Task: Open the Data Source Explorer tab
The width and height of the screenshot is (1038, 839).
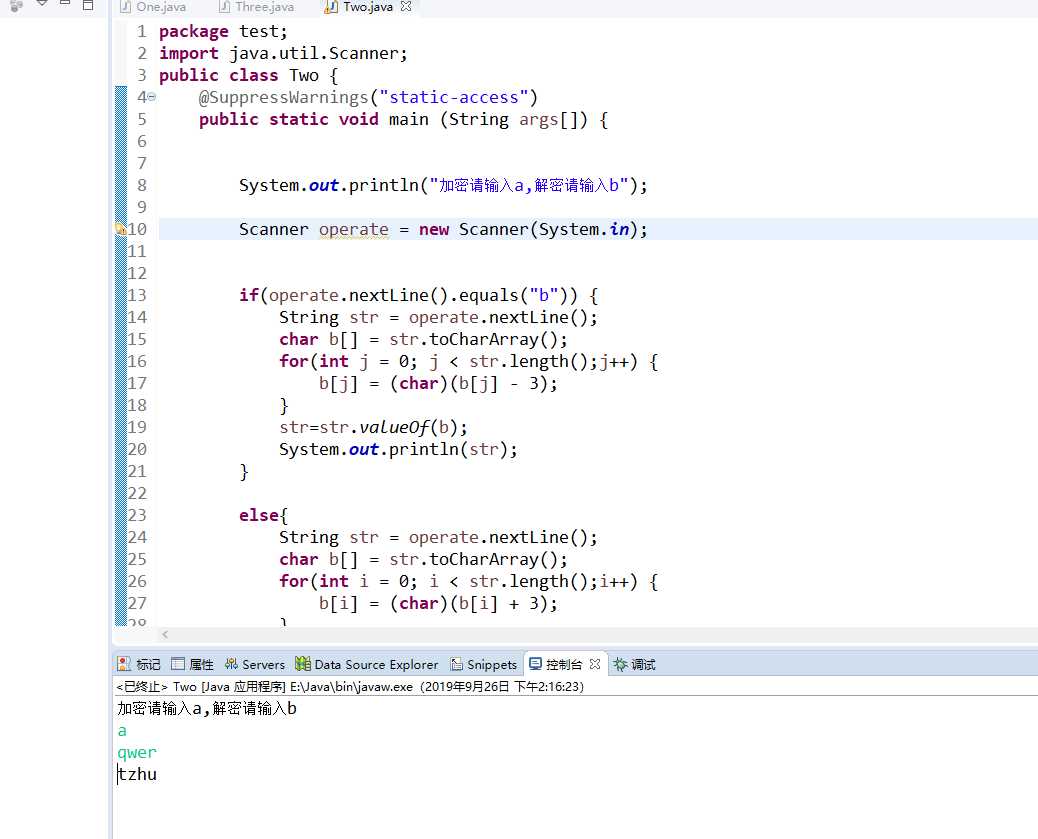Action: tap(367, 664)
